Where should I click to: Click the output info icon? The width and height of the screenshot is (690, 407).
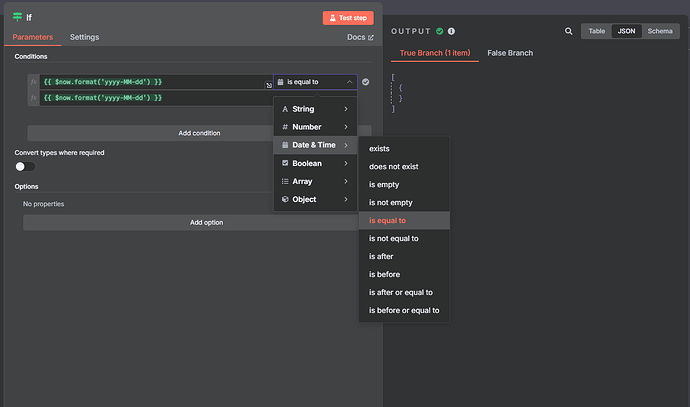451,31
